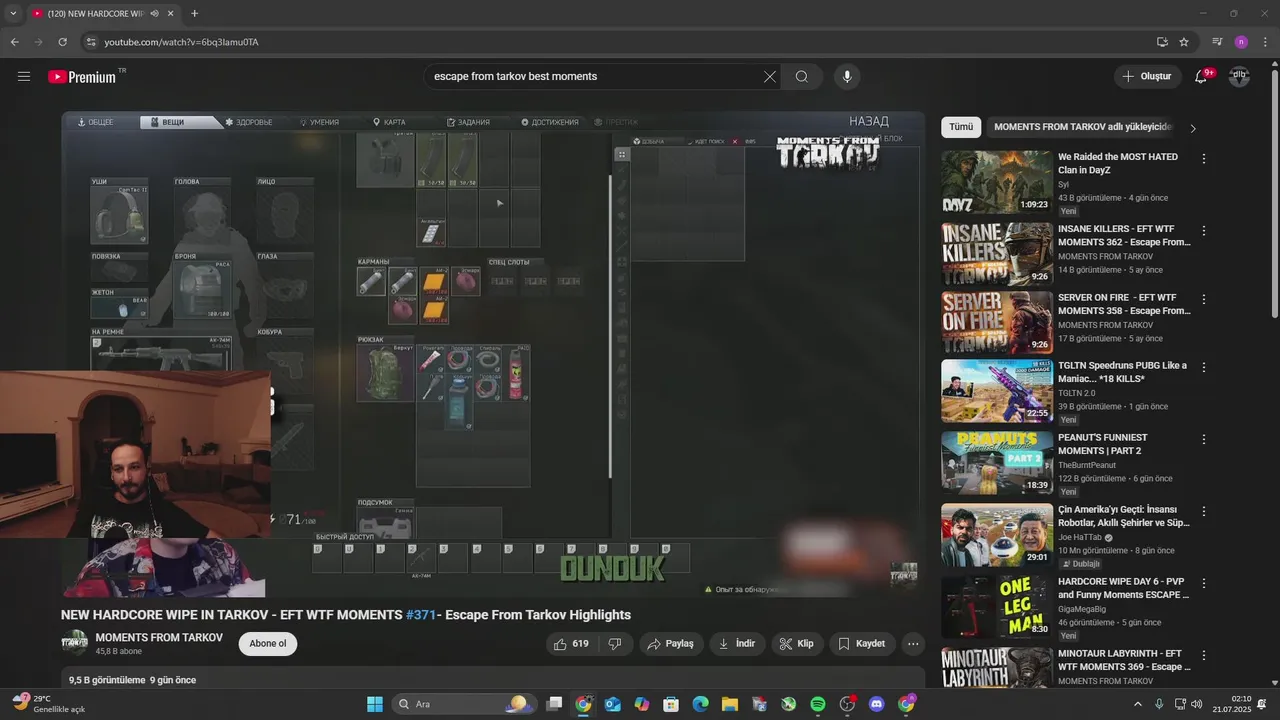Show hidden system tray icons
The width and height of the screenshot is (1280, 720).
1138,704
